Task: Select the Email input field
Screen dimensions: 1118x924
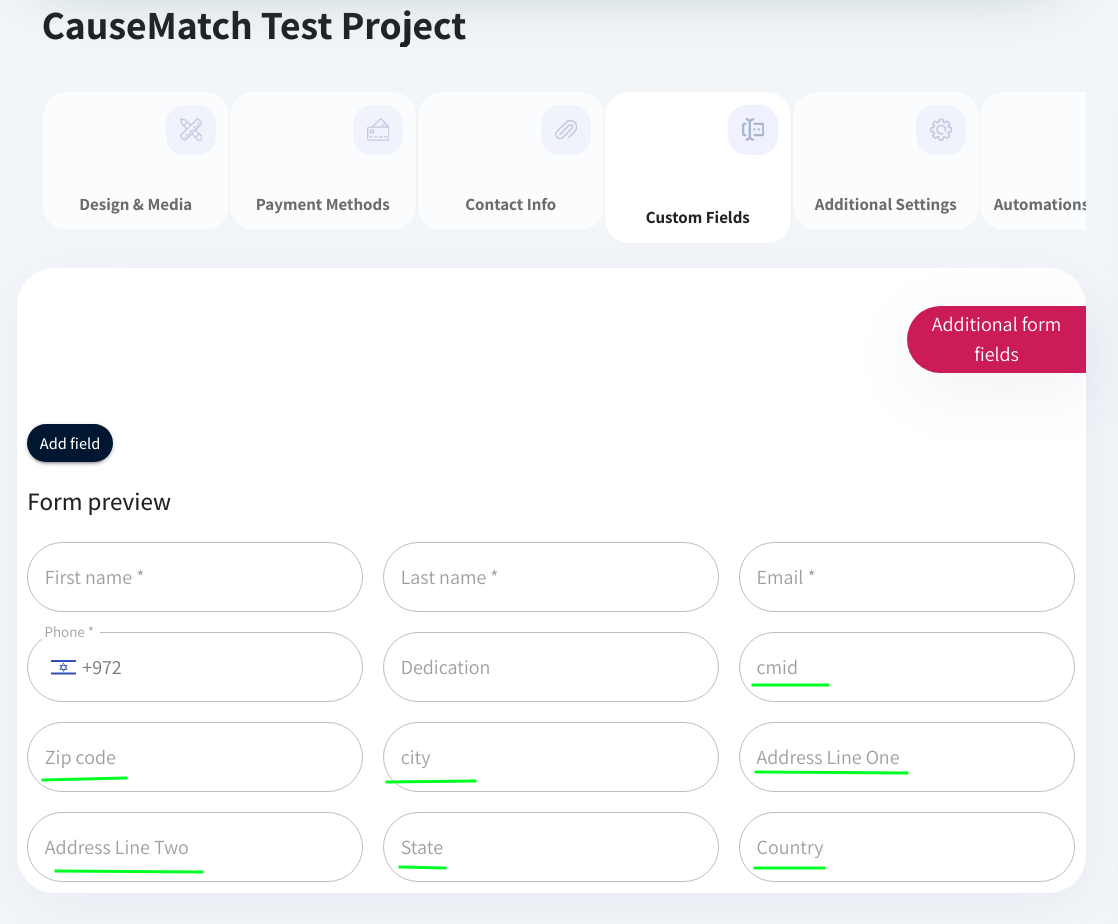Action: point(907,578)
